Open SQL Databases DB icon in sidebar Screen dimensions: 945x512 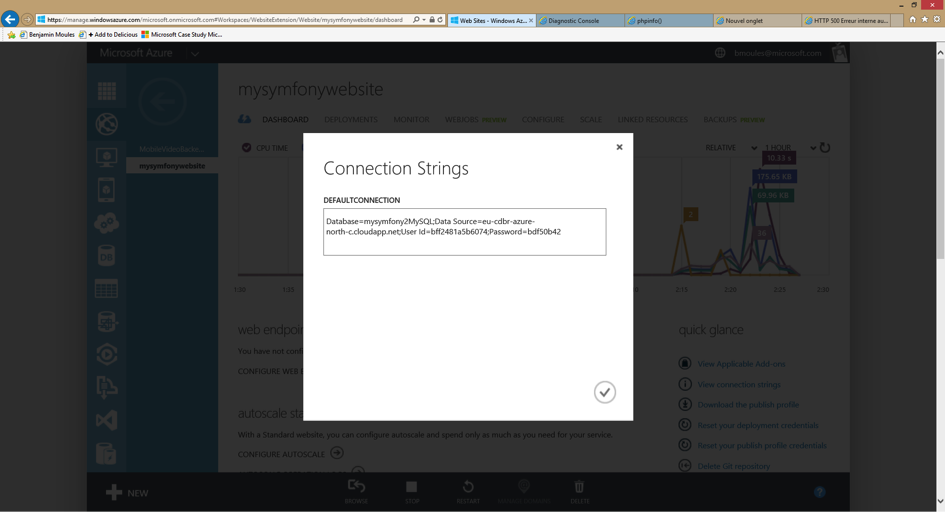click(x=107, y=256)
